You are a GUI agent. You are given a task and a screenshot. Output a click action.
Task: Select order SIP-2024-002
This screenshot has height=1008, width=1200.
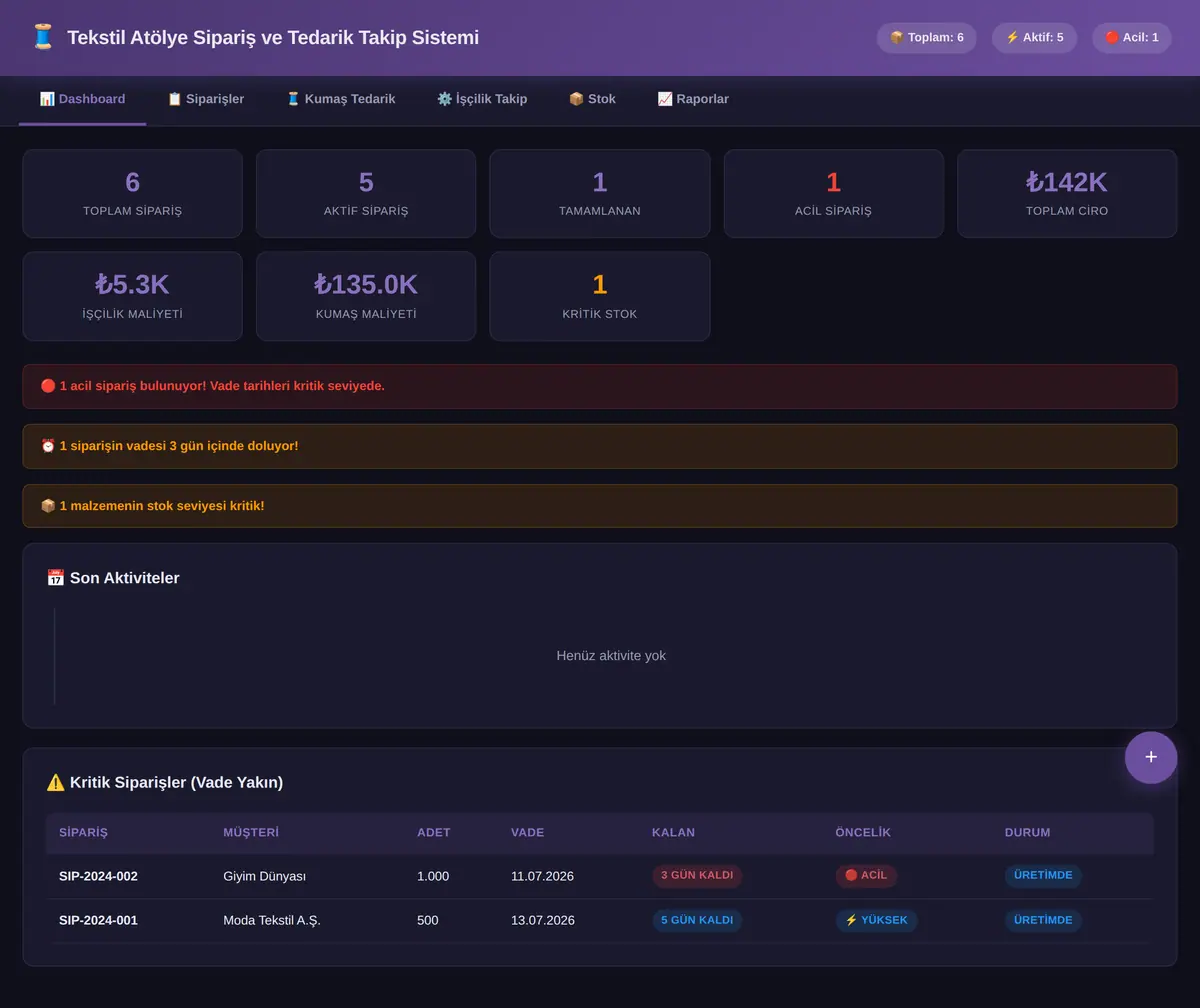(98, 876)
